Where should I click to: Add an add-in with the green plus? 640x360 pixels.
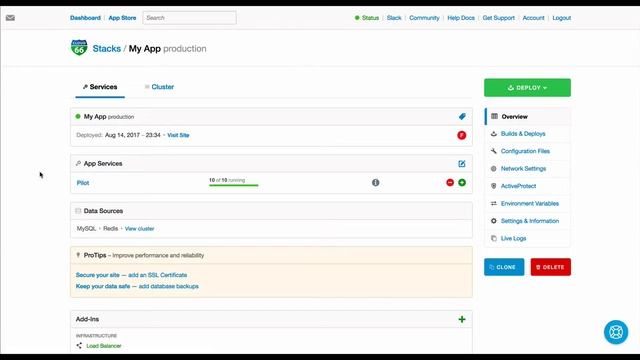tap(462, 319)
